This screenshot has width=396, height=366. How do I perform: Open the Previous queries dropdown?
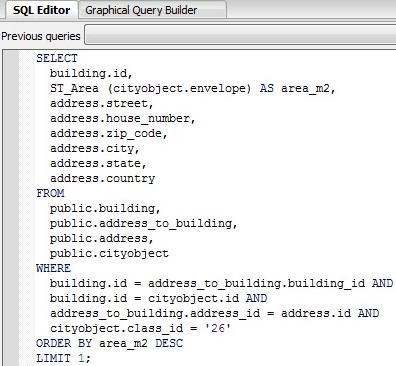240,34
